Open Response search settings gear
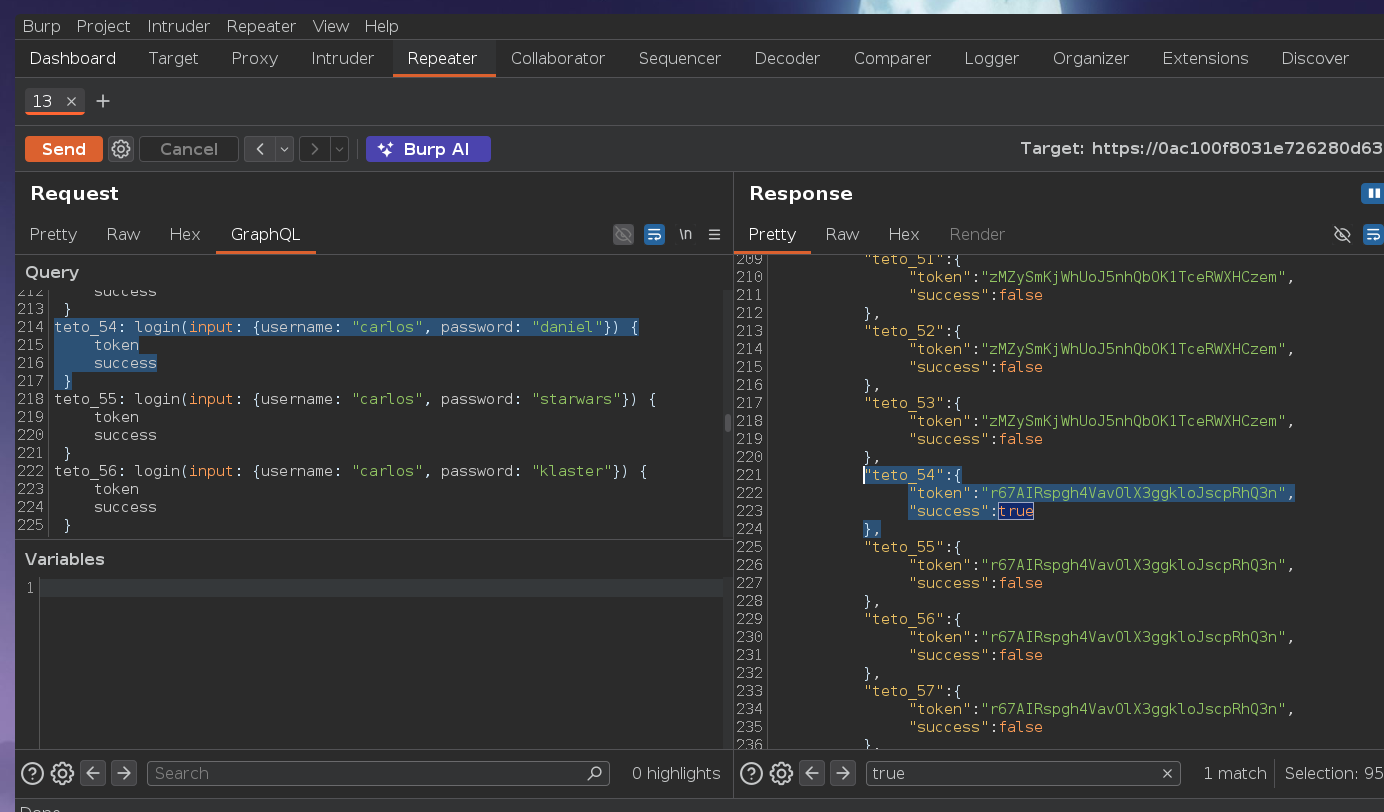 click(x=781, y=773)
